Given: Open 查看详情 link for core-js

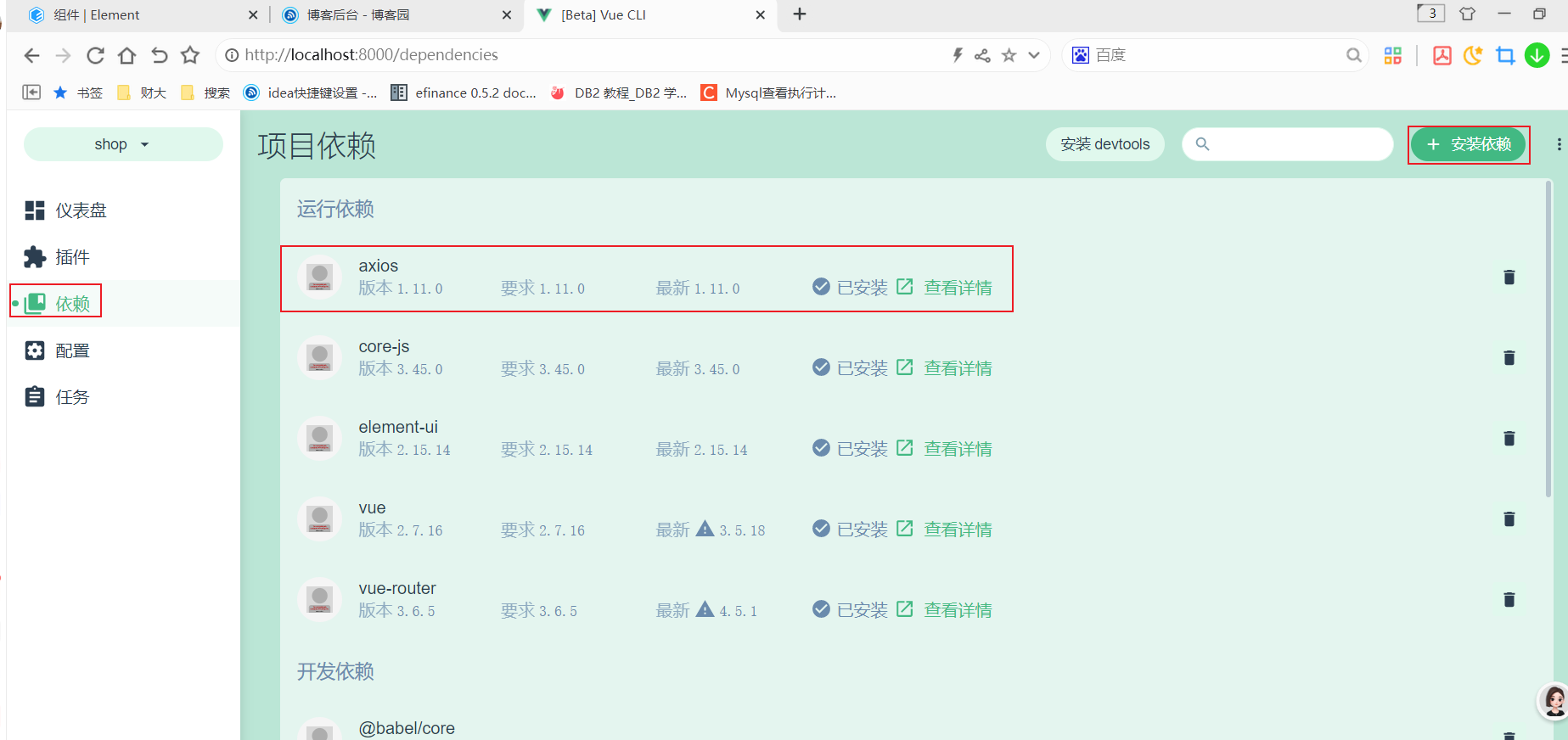Looking at the screenshot, I should [x=958, y=368].
